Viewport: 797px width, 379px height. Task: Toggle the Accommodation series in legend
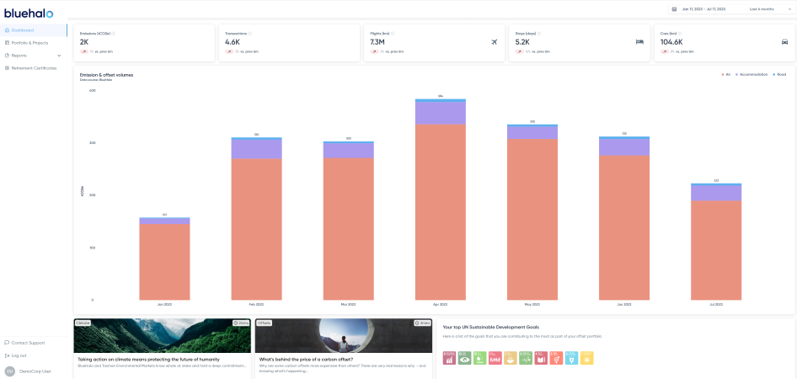[x=752, y=75]
